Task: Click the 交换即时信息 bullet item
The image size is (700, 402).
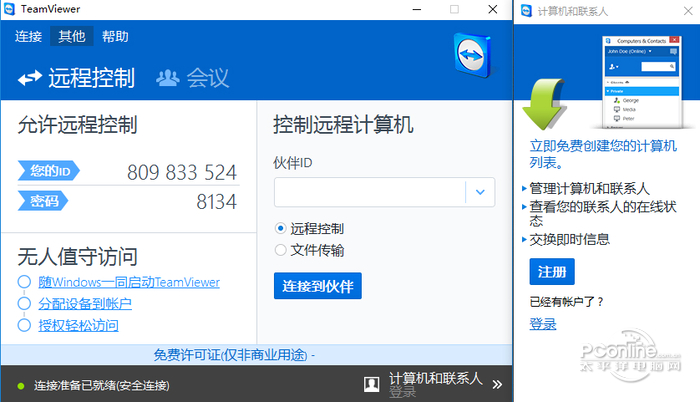Action: click(570, 239)
